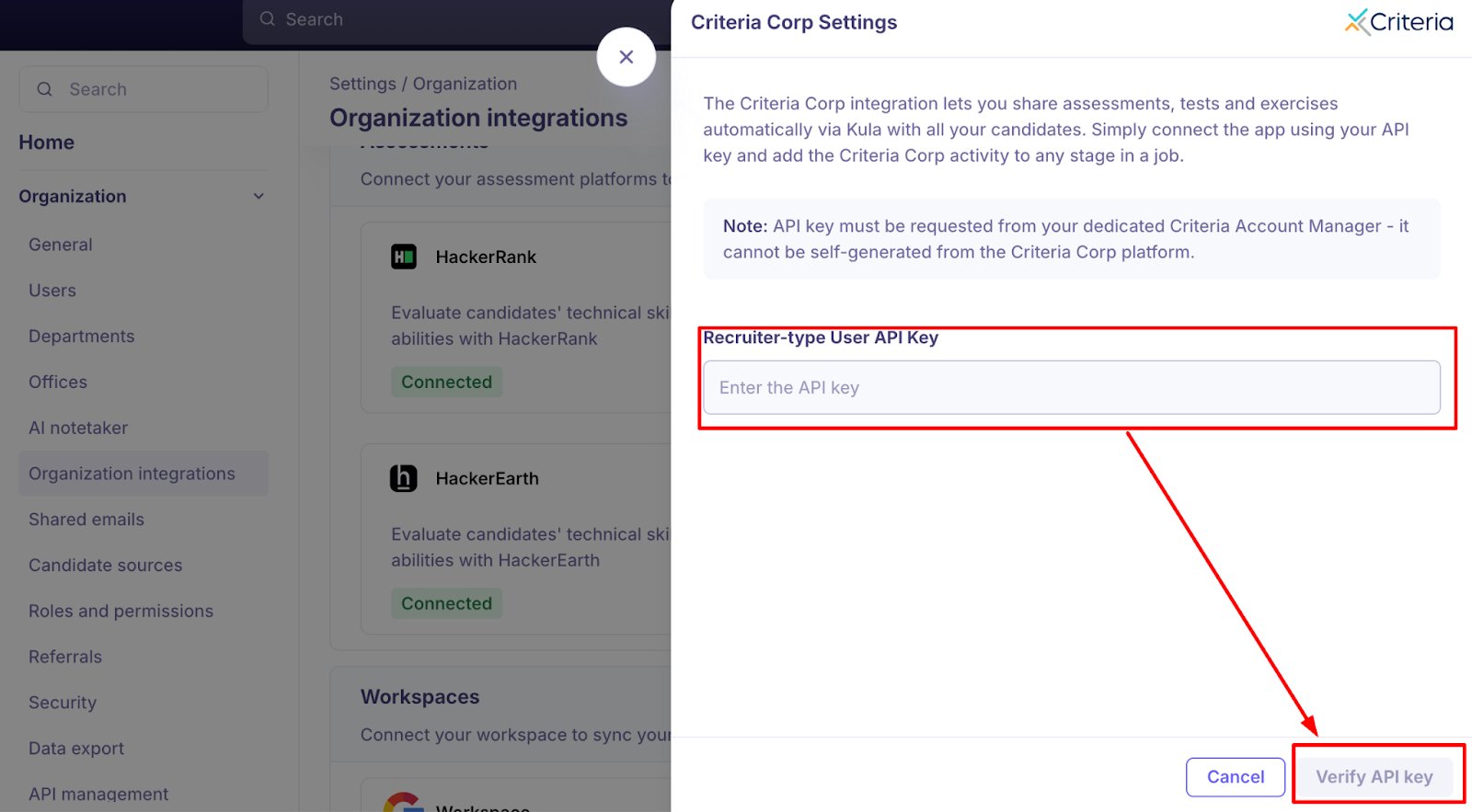Navigate to API management

(98, 794)
